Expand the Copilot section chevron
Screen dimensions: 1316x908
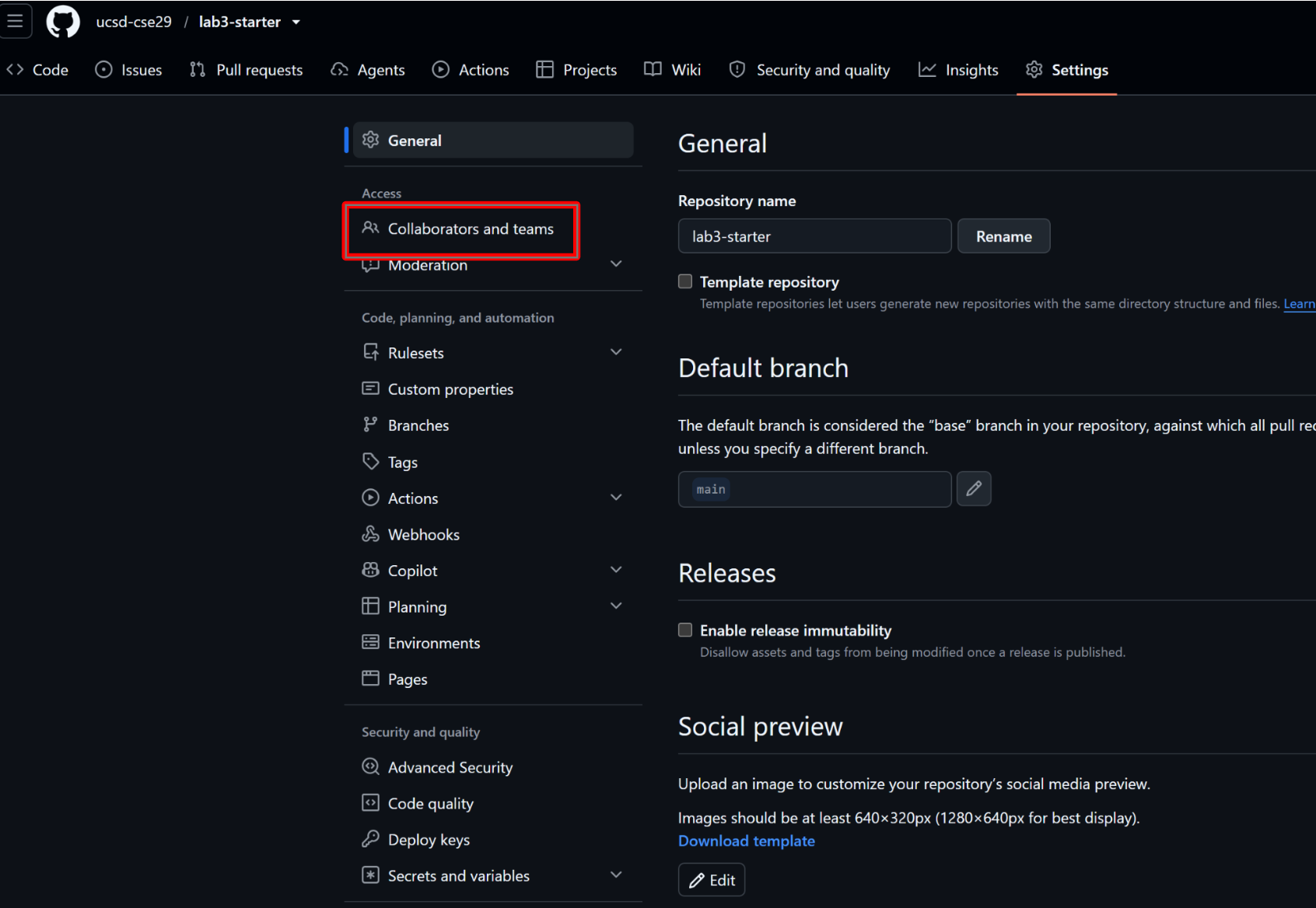616,570
